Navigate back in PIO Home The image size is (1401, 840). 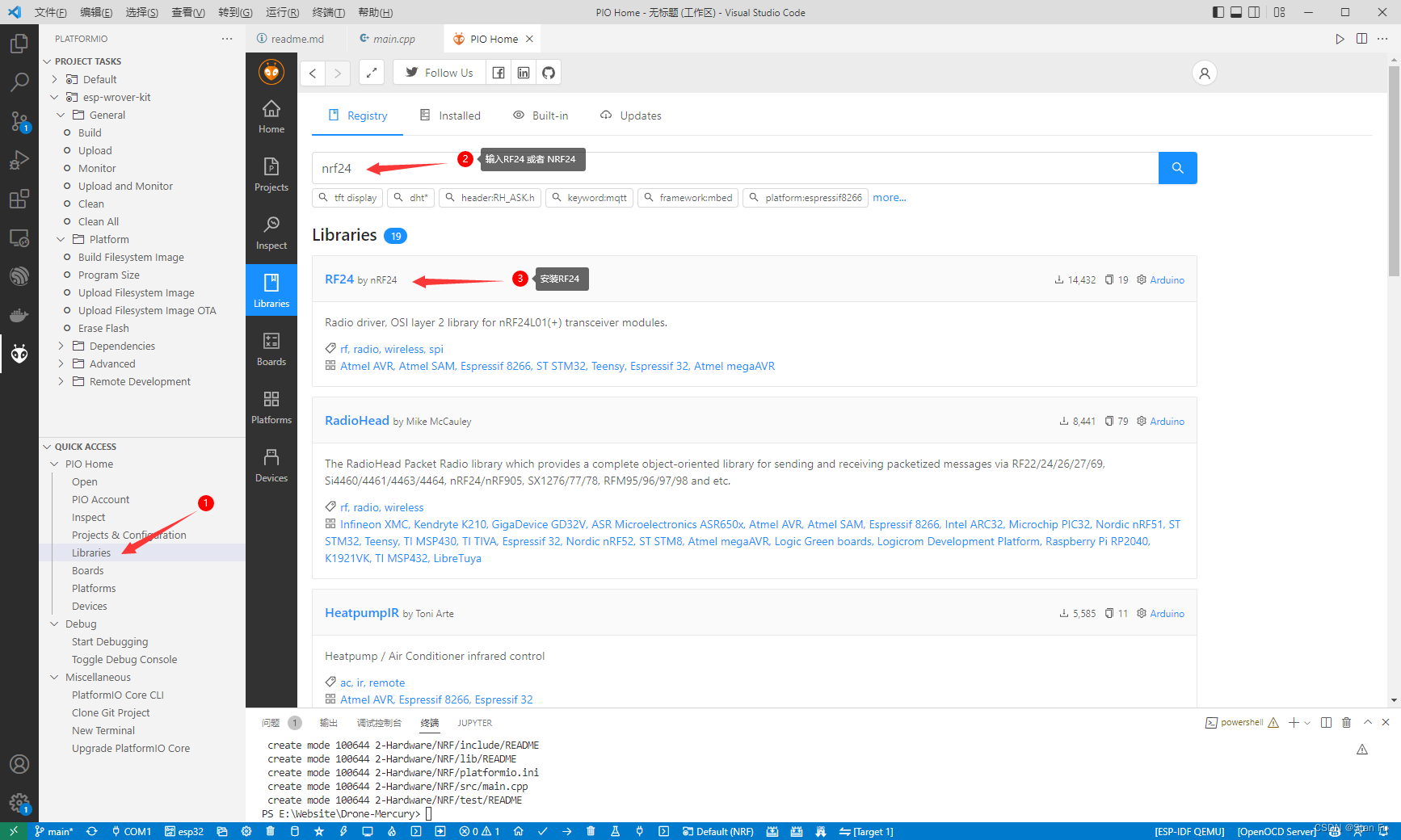313,73
